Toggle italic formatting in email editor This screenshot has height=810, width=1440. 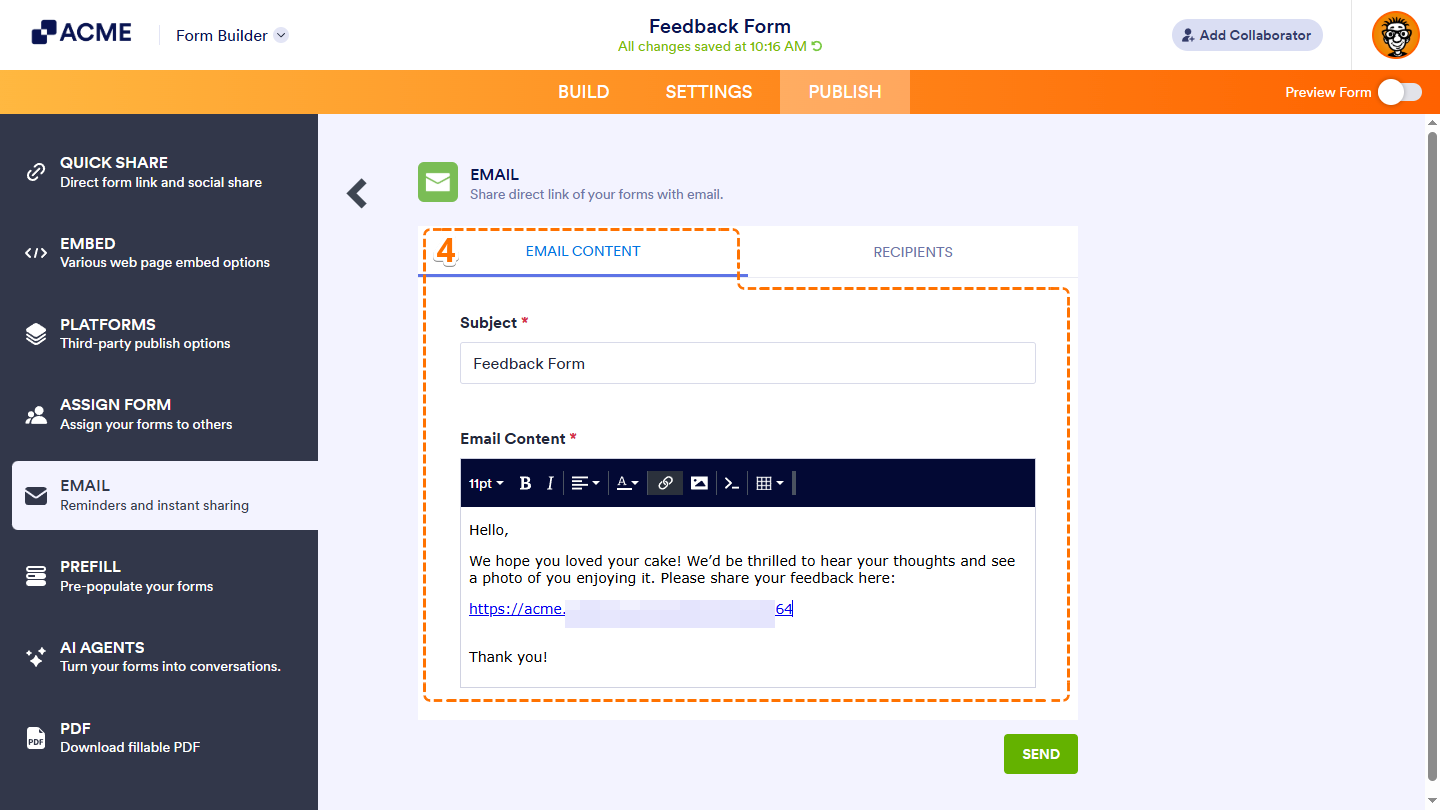pos(550,484)
